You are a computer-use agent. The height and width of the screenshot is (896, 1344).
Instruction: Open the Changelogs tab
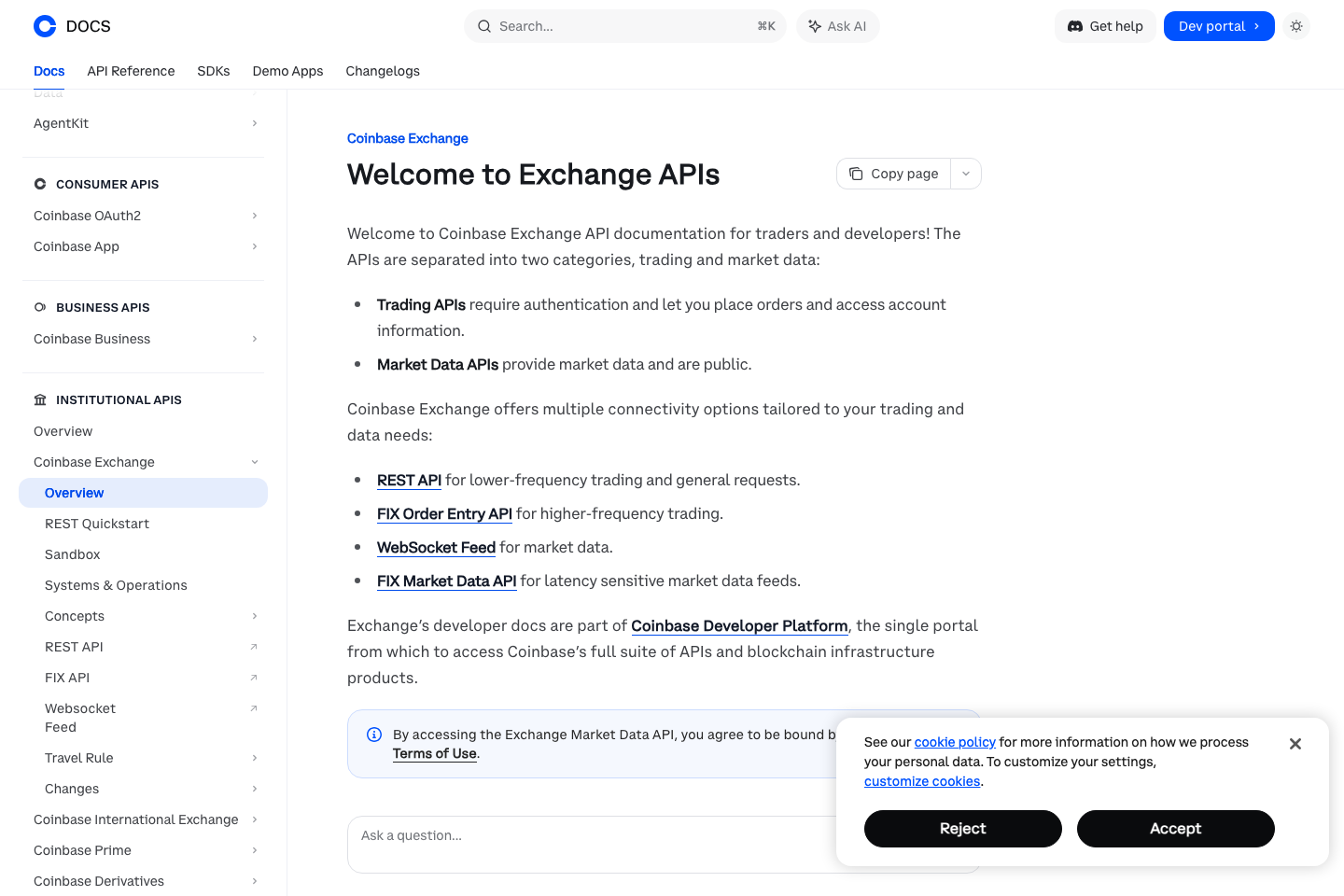click(x=383, y=71)
